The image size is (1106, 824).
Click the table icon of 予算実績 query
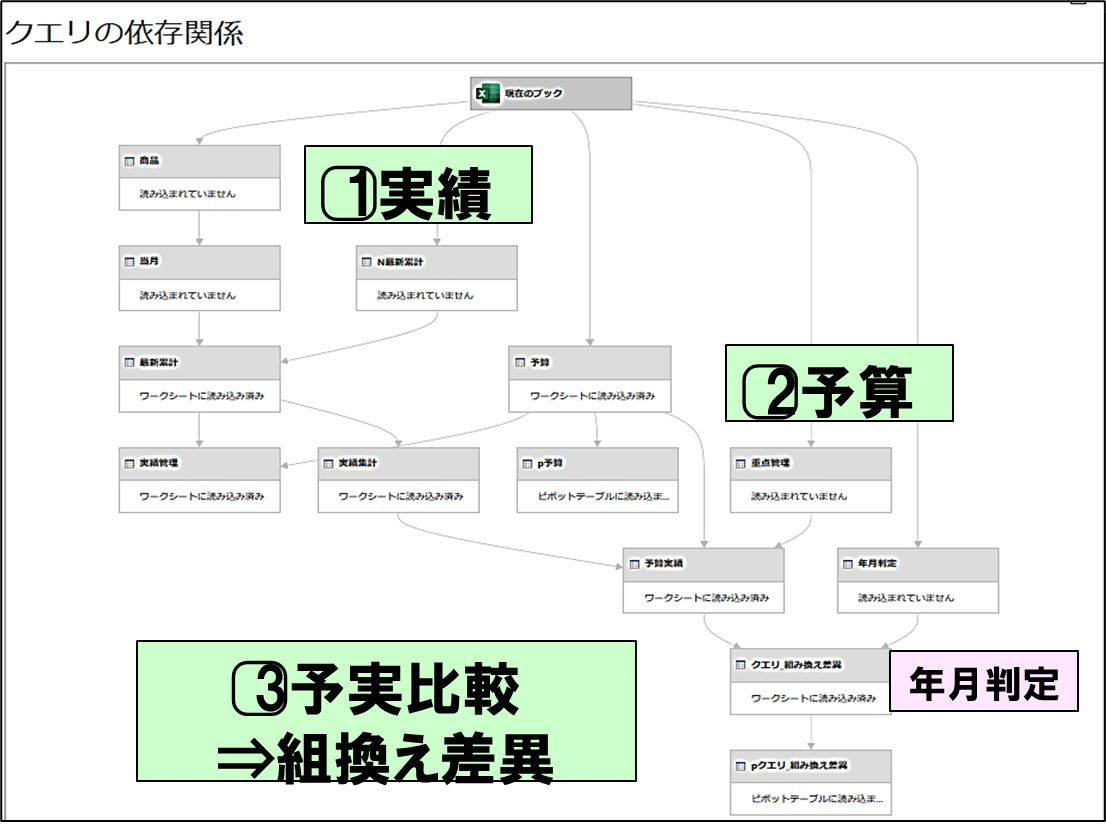[x=634, y=564]
